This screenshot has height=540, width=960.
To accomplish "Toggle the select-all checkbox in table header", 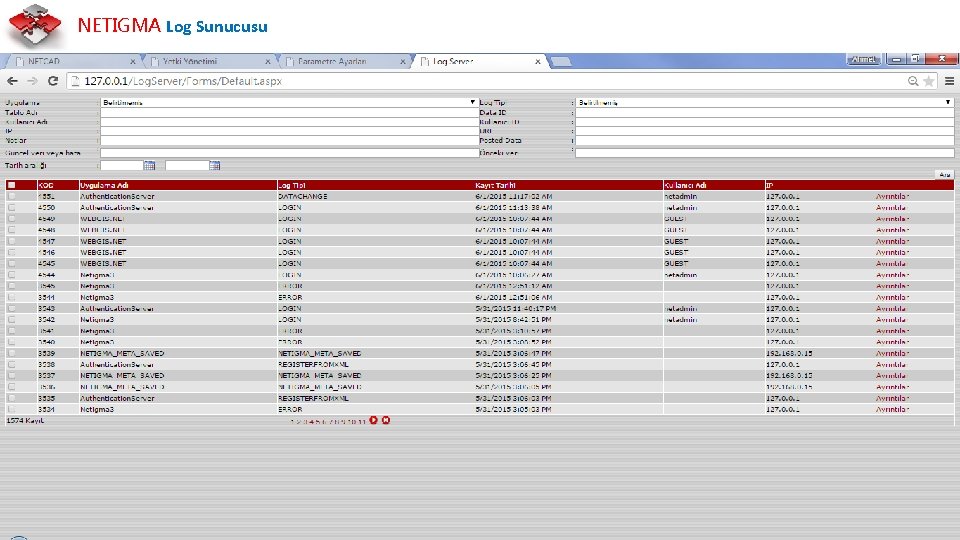I will click(x=12, y=185).
